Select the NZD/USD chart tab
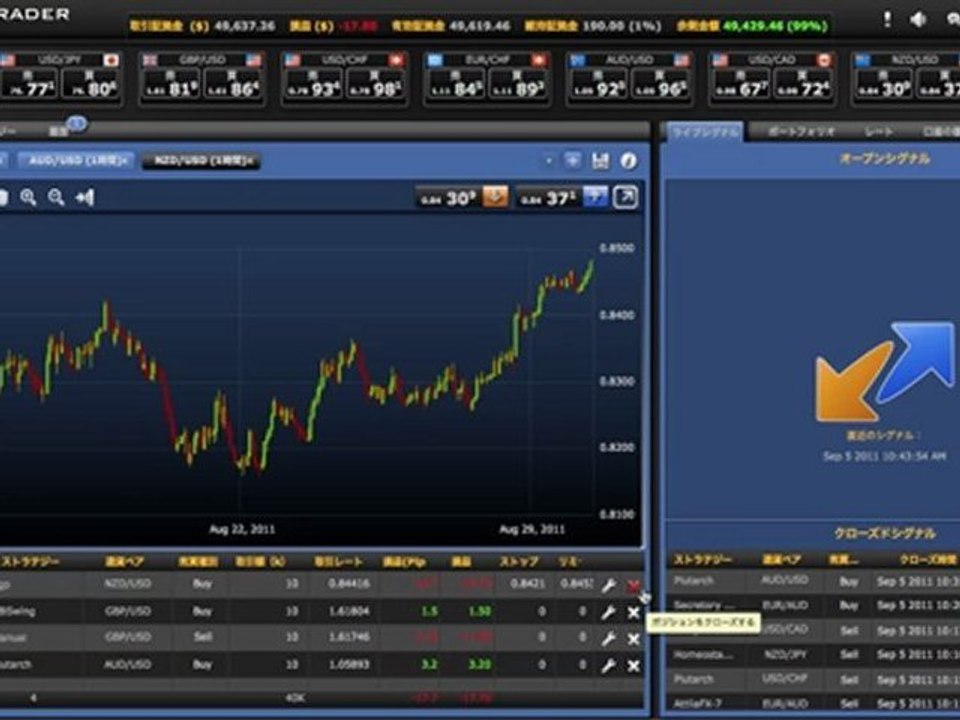Viewport: 960px width, 720px height. point(201,160)
